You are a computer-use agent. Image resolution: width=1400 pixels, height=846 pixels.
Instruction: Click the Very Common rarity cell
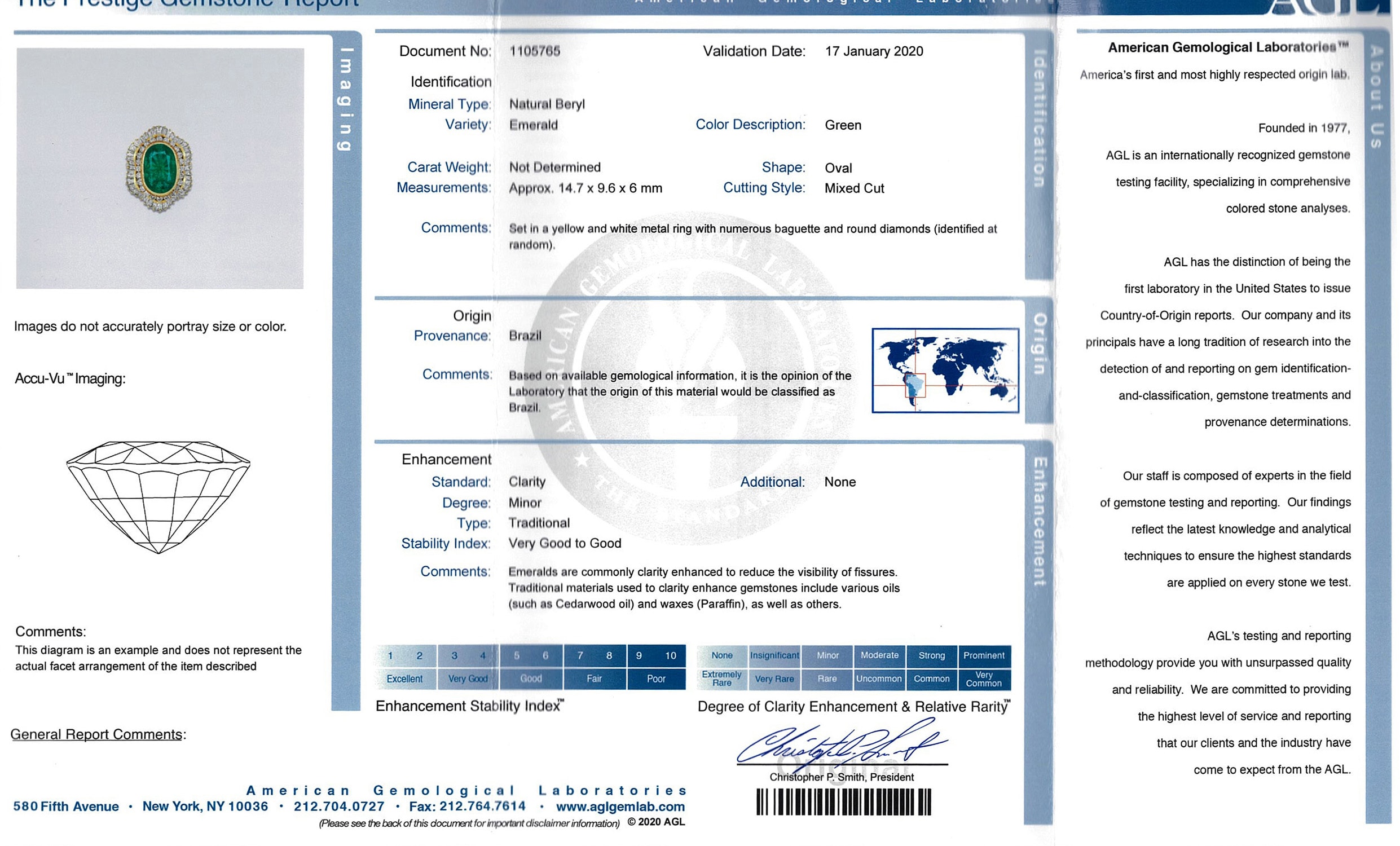point(984,679)
